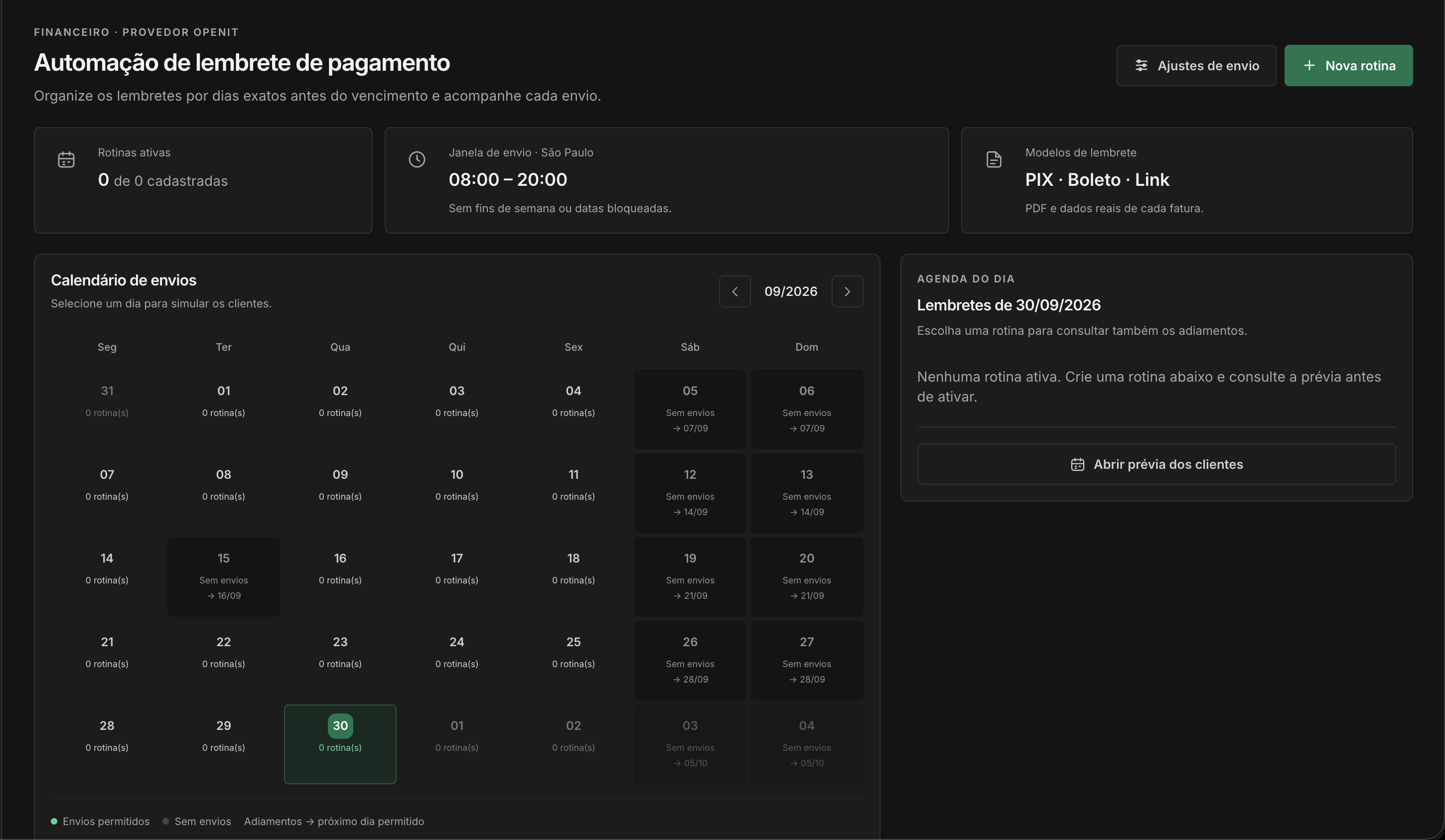Select day 02 Wednesday in first week row
Image resolution: width=1445 pixels, height=840 pixels.
[x=340, y=409]
